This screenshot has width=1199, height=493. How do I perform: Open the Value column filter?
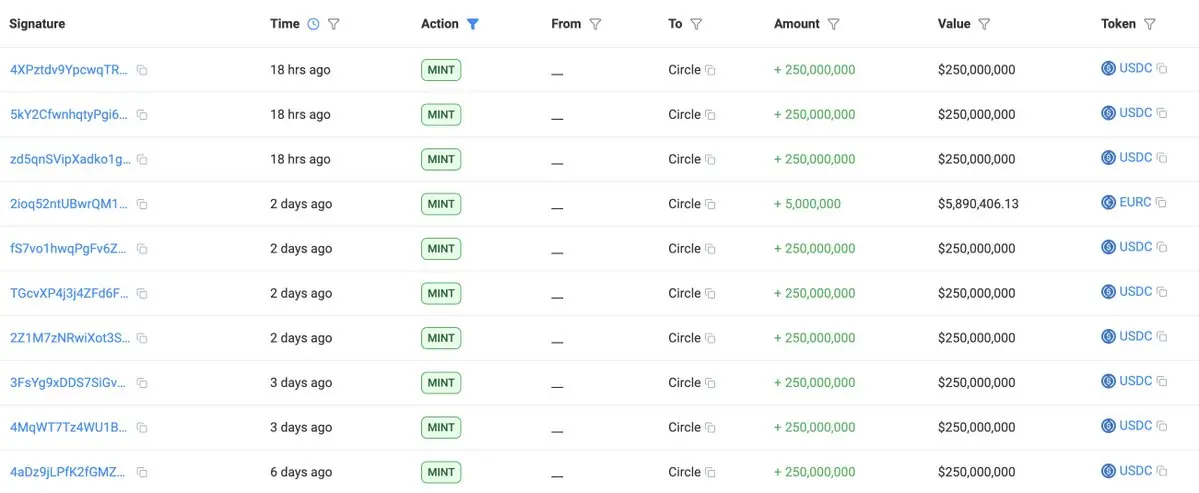click(984, 24)
